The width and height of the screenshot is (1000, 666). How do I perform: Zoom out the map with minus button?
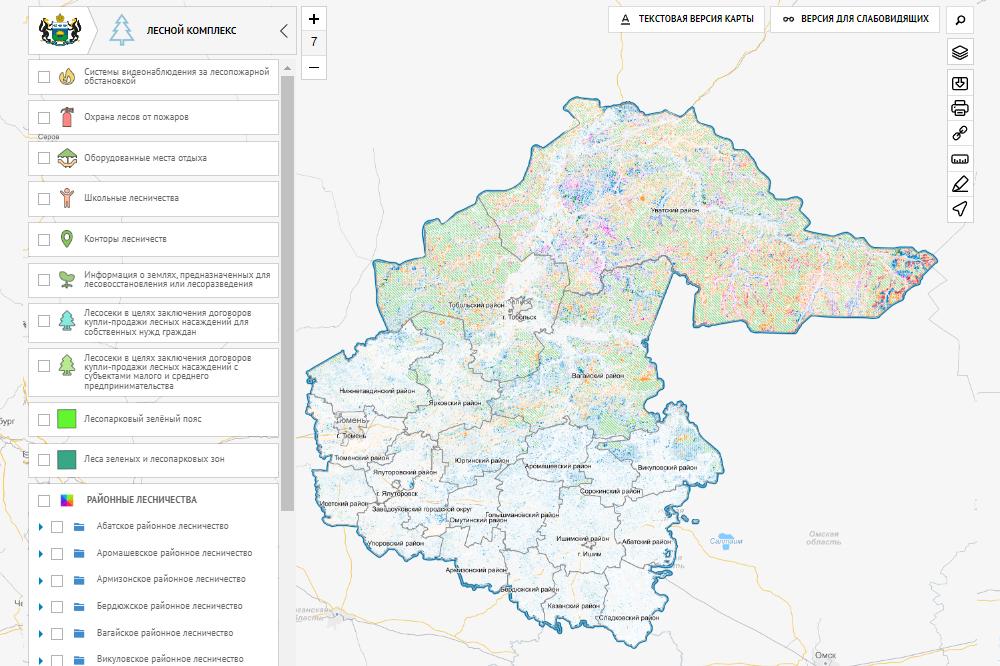pos(314,67)
